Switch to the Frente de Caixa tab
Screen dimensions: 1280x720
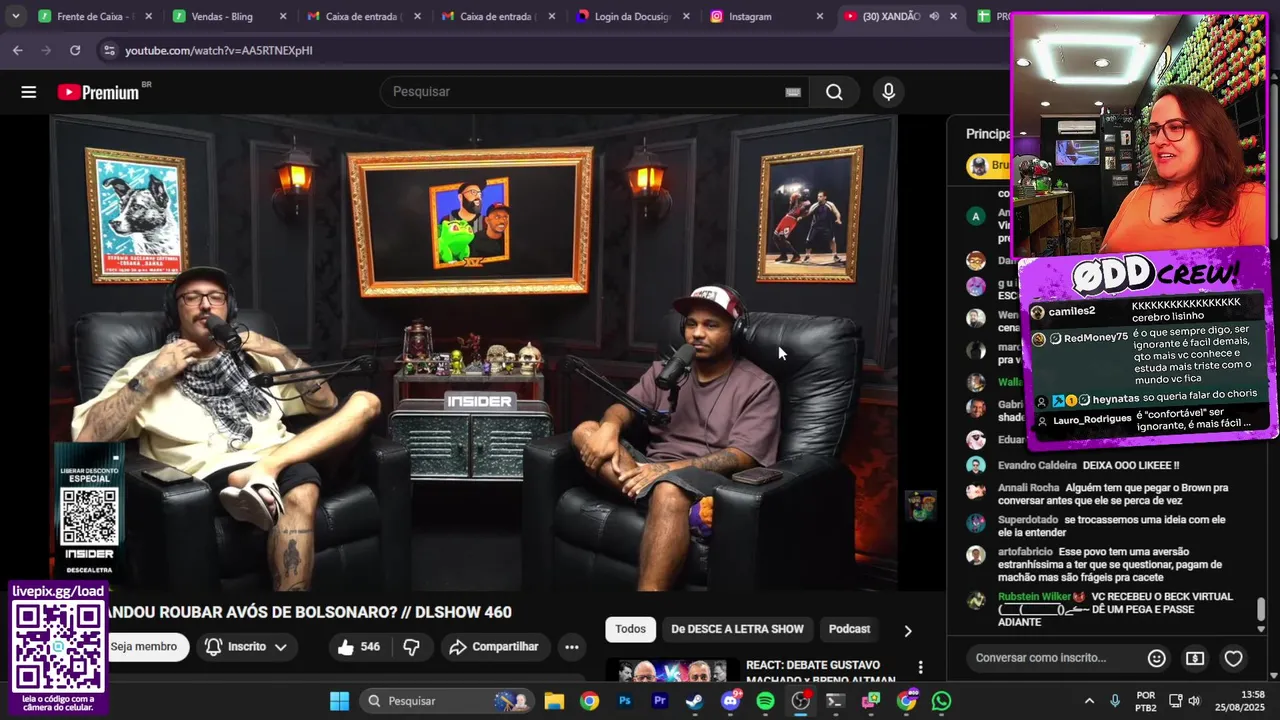[96, 17]
